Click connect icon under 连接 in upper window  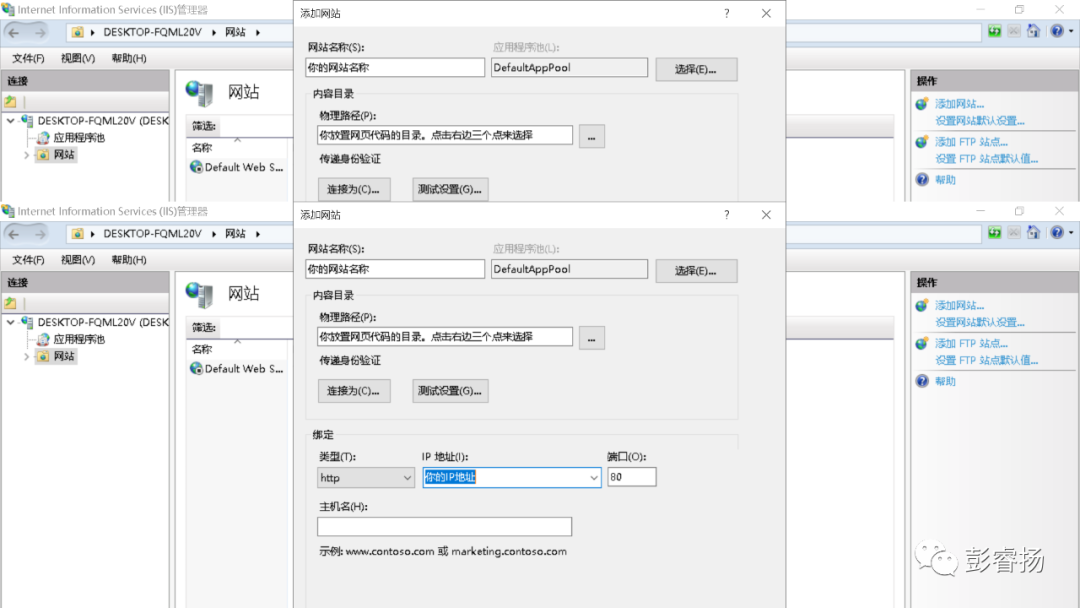tap(10, 102)
